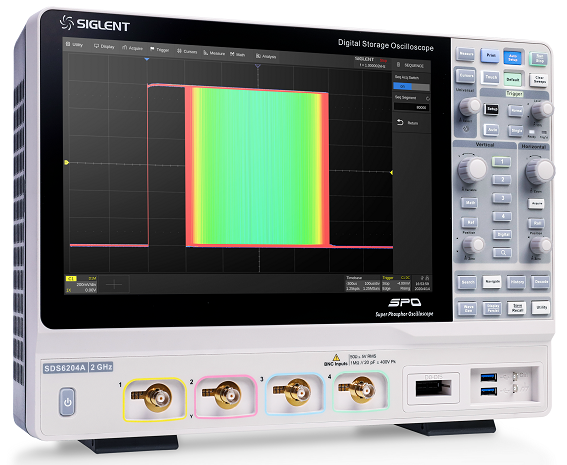
Task: Select the Seg Segment value field
Action: click(412, 107)
